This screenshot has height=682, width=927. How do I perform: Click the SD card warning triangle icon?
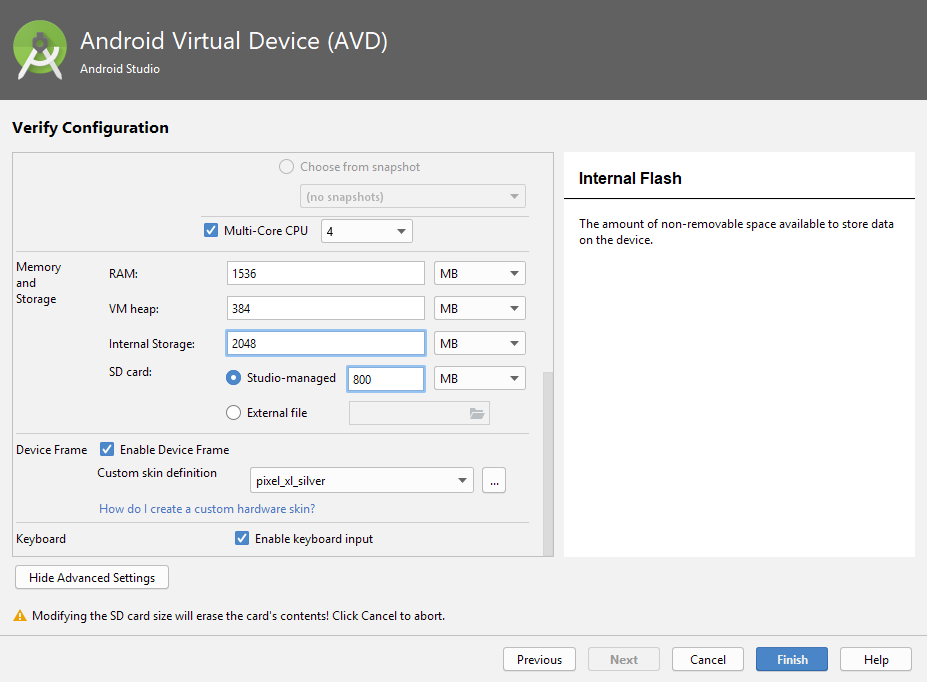pyautogui.click(x=20, y=617)
